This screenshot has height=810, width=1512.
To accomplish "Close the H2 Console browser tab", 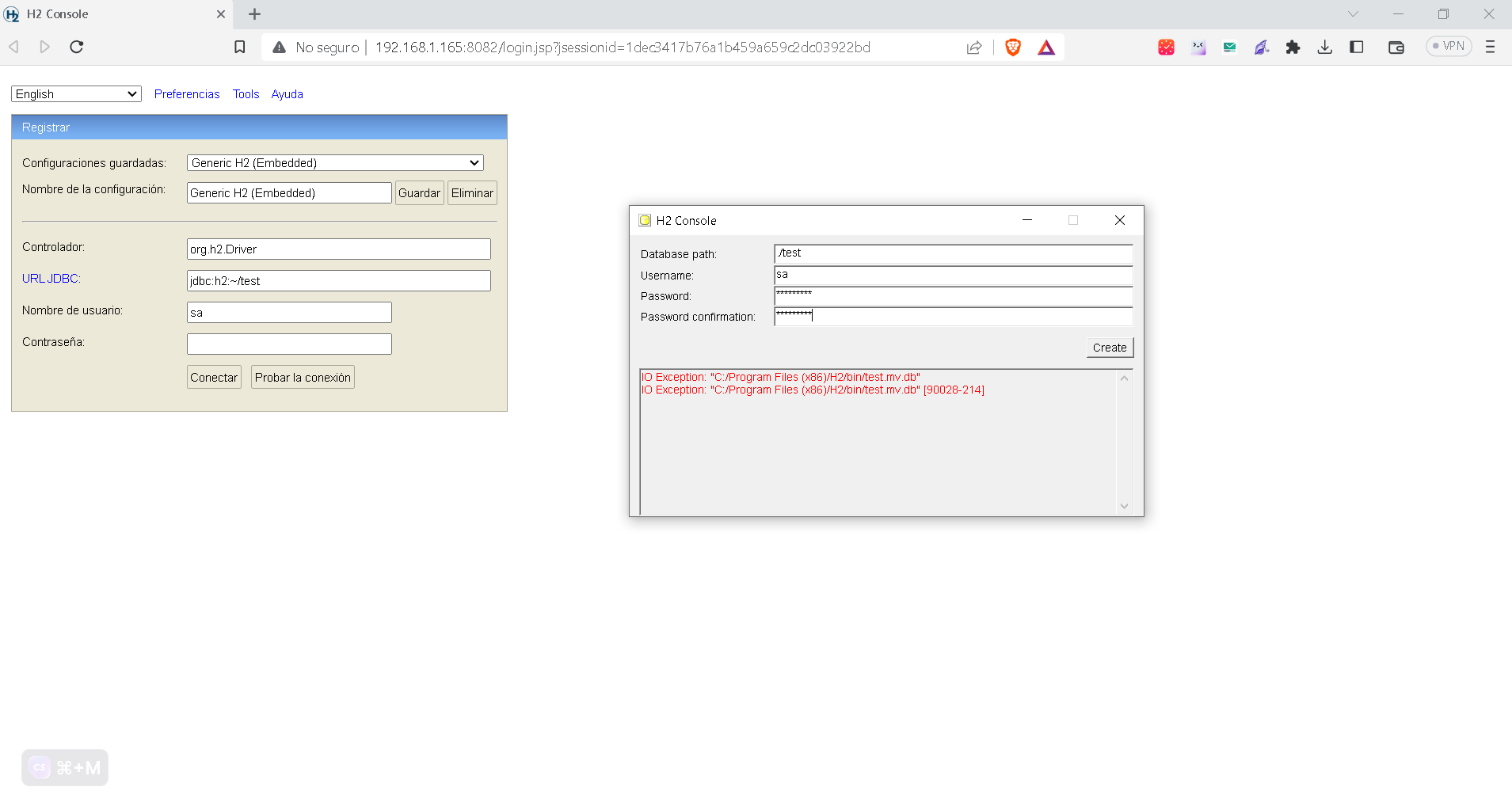I will point(221,14).
